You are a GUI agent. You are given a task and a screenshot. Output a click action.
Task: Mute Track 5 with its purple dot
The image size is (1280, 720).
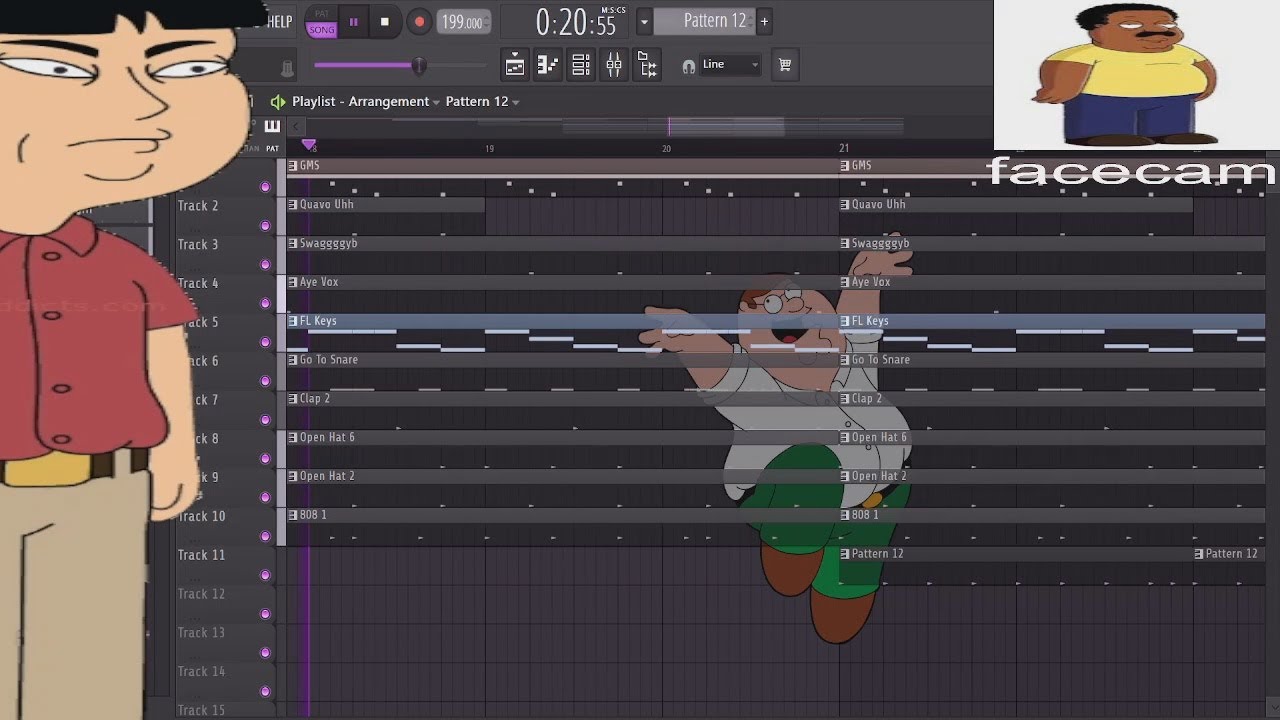[x=265, y=342]
